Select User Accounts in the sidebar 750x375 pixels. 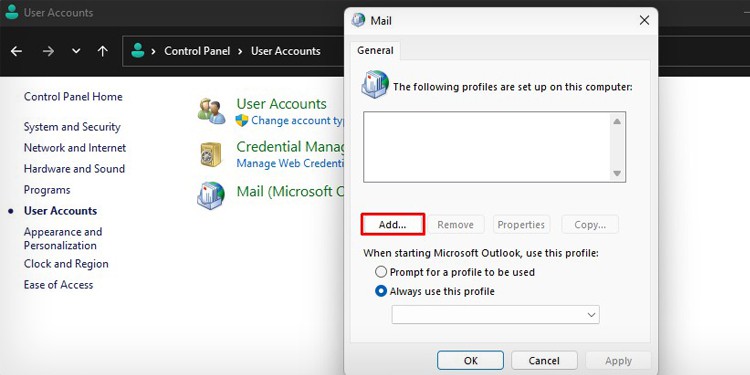pyautogui.click(x=60, y=211)
